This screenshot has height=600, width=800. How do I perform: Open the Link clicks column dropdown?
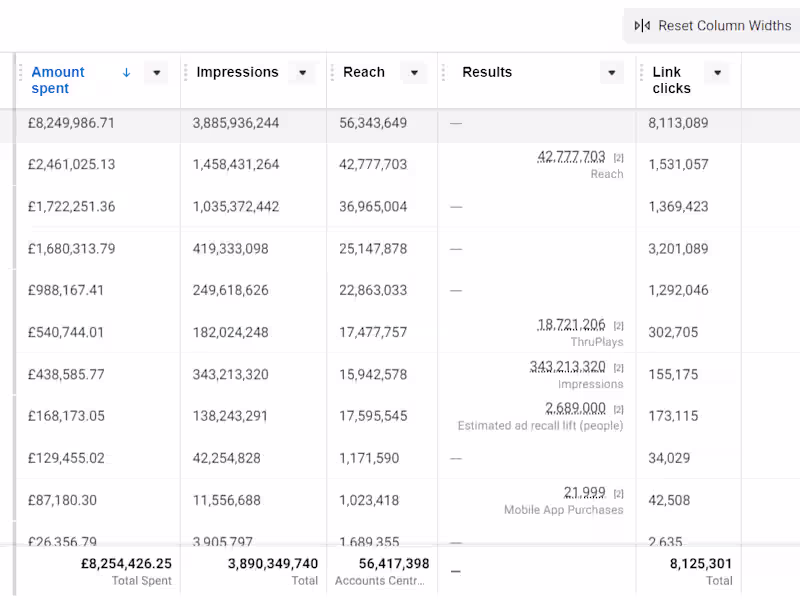(716, 73)
